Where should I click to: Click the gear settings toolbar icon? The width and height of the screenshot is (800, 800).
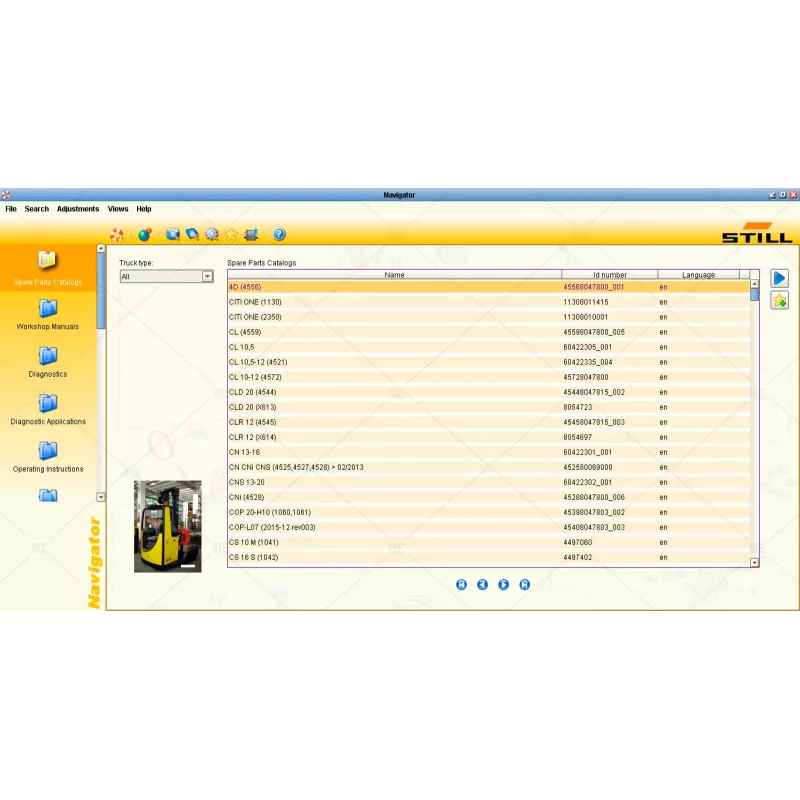[x=212, y=234]
